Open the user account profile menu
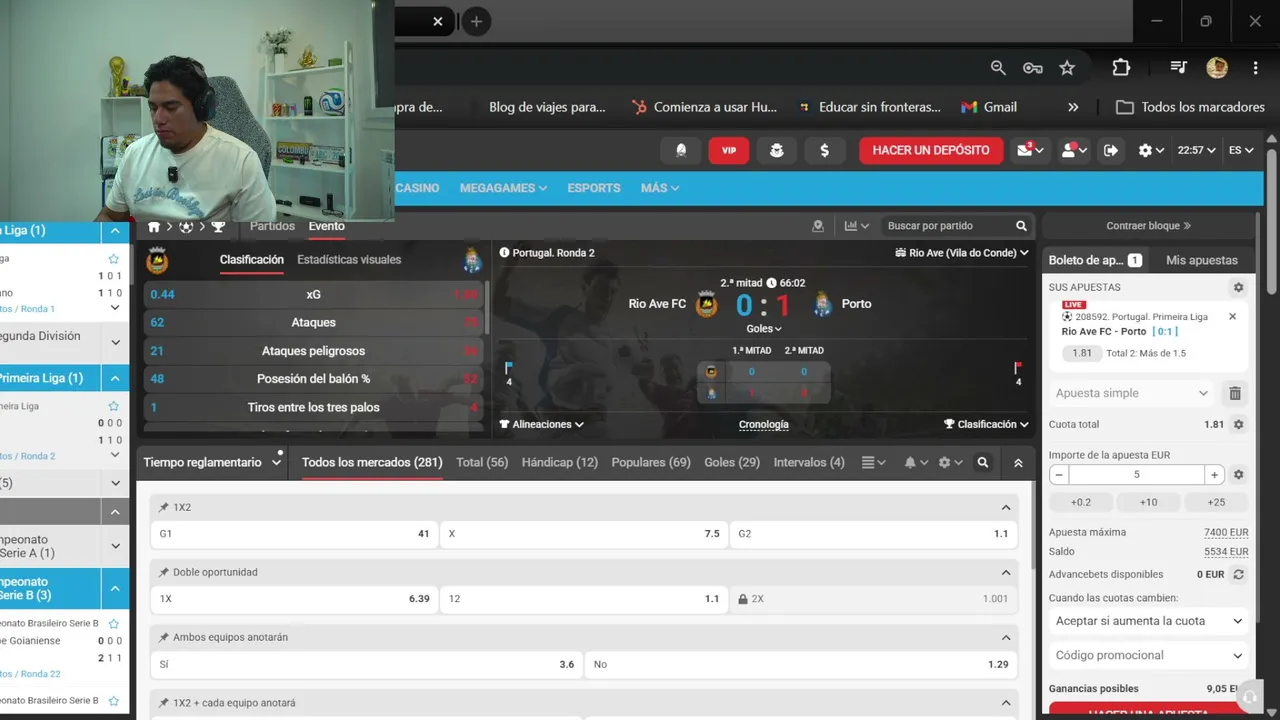1280x720 pixels. (1073, 150)
